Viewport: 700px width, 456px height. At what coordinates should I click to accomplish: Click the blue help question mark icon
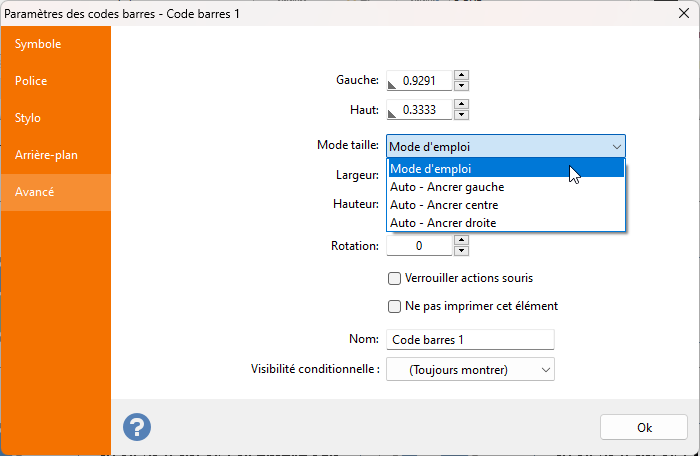tap(137, 427)
